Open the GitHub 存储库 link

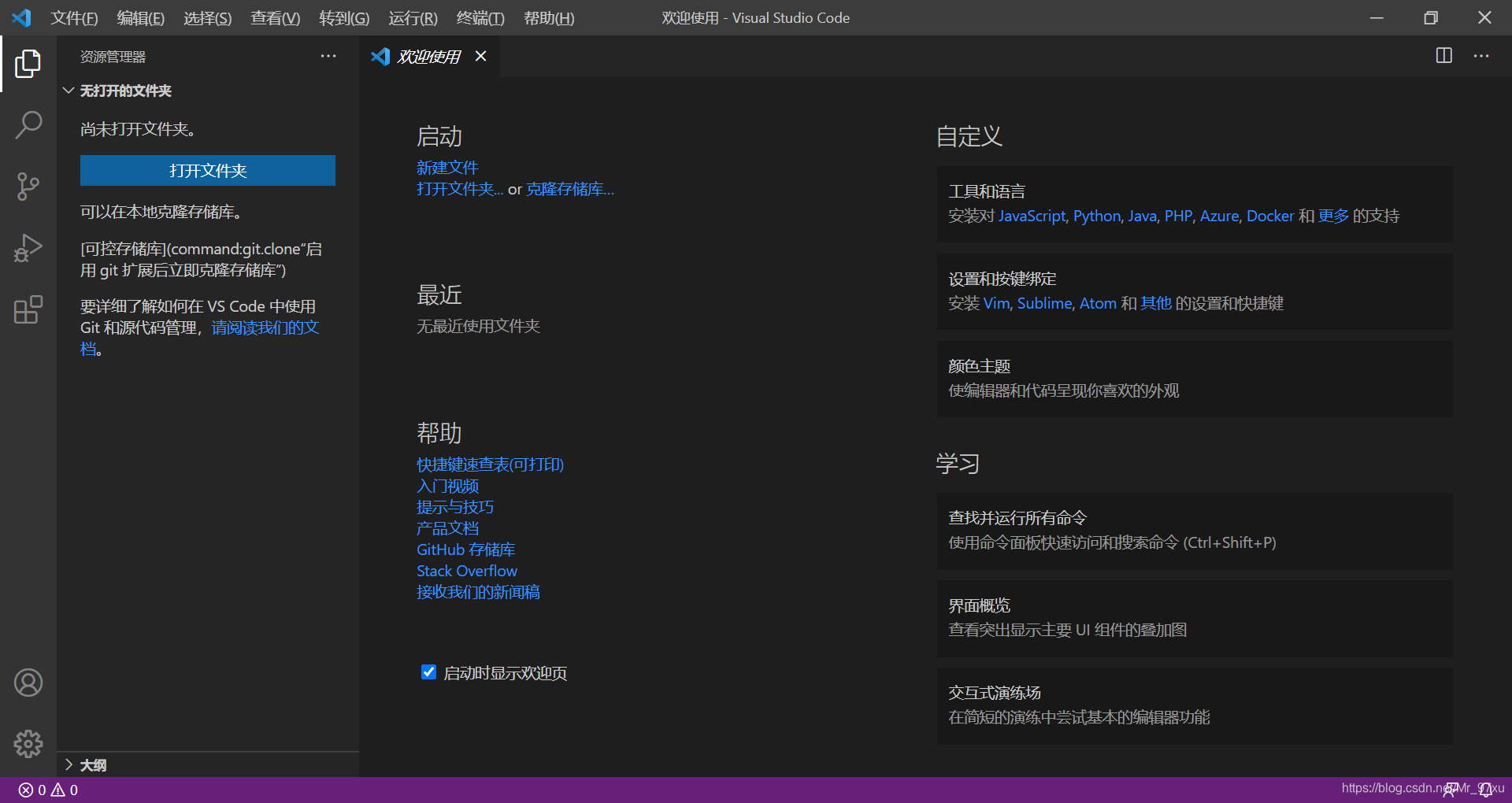click(x=465, y=550)
